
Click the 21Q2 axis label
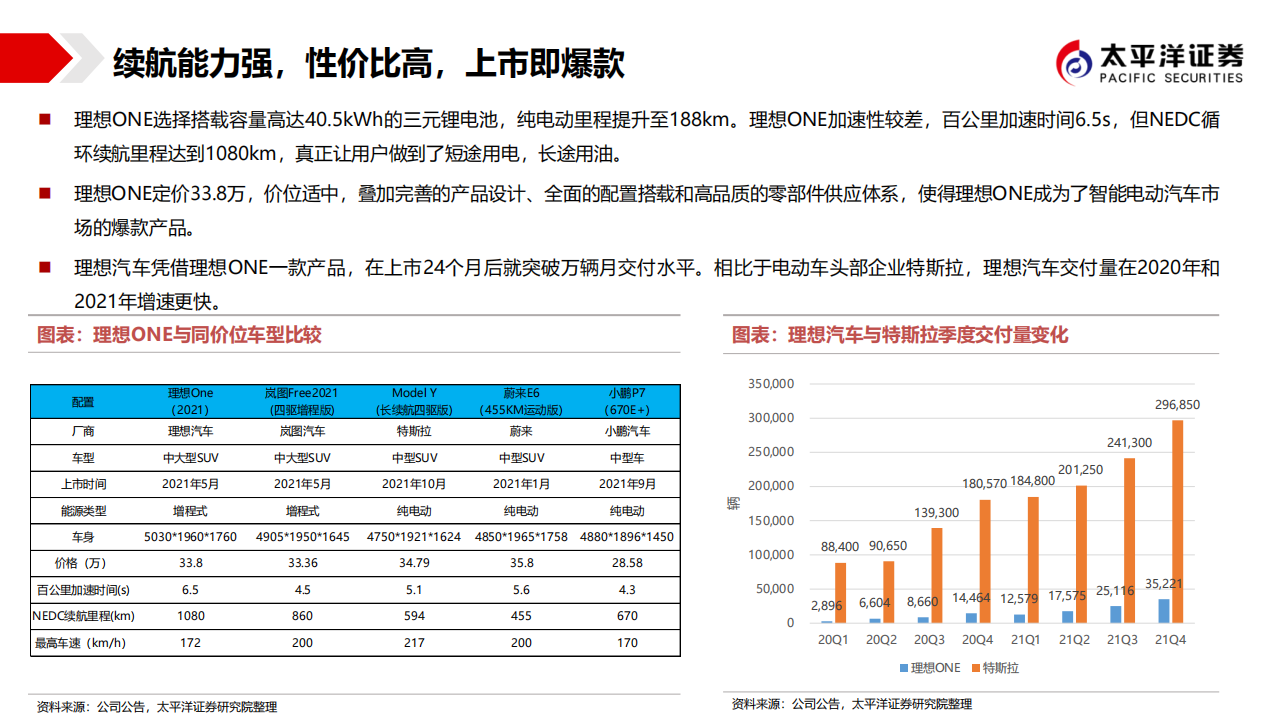pos(1074,640)
